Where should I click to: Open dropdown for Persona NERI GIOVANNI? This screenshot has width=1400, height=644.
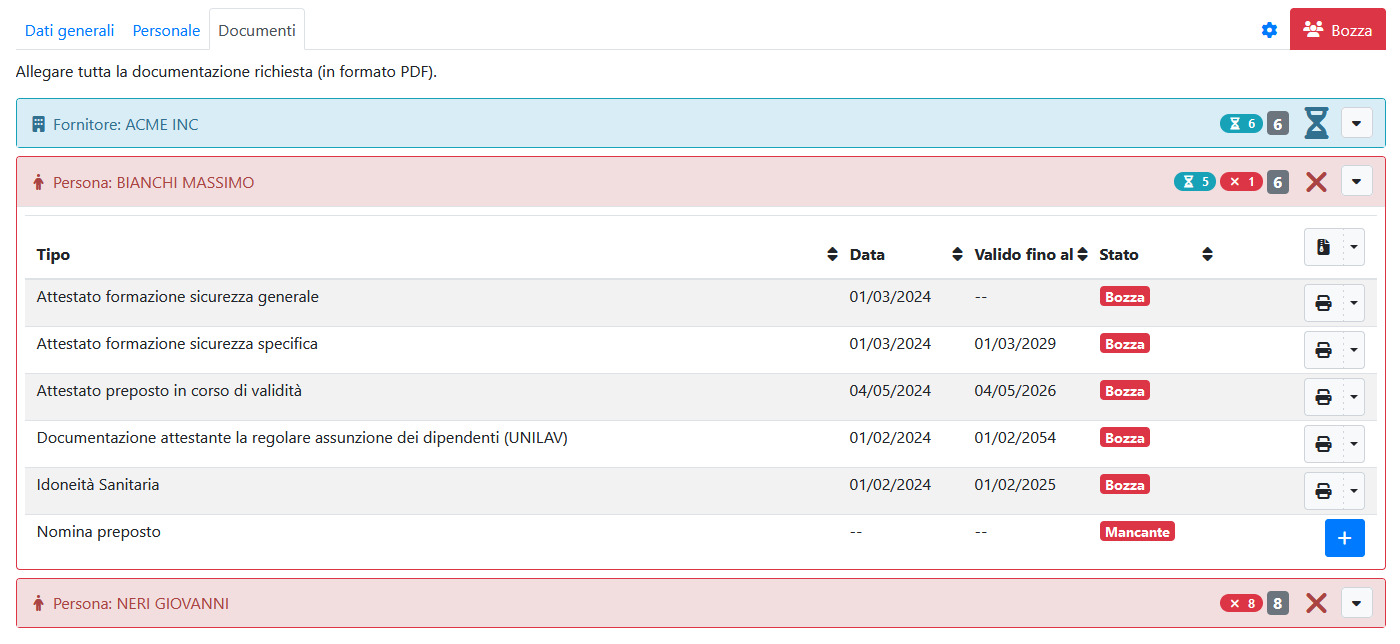[1356, 603]
